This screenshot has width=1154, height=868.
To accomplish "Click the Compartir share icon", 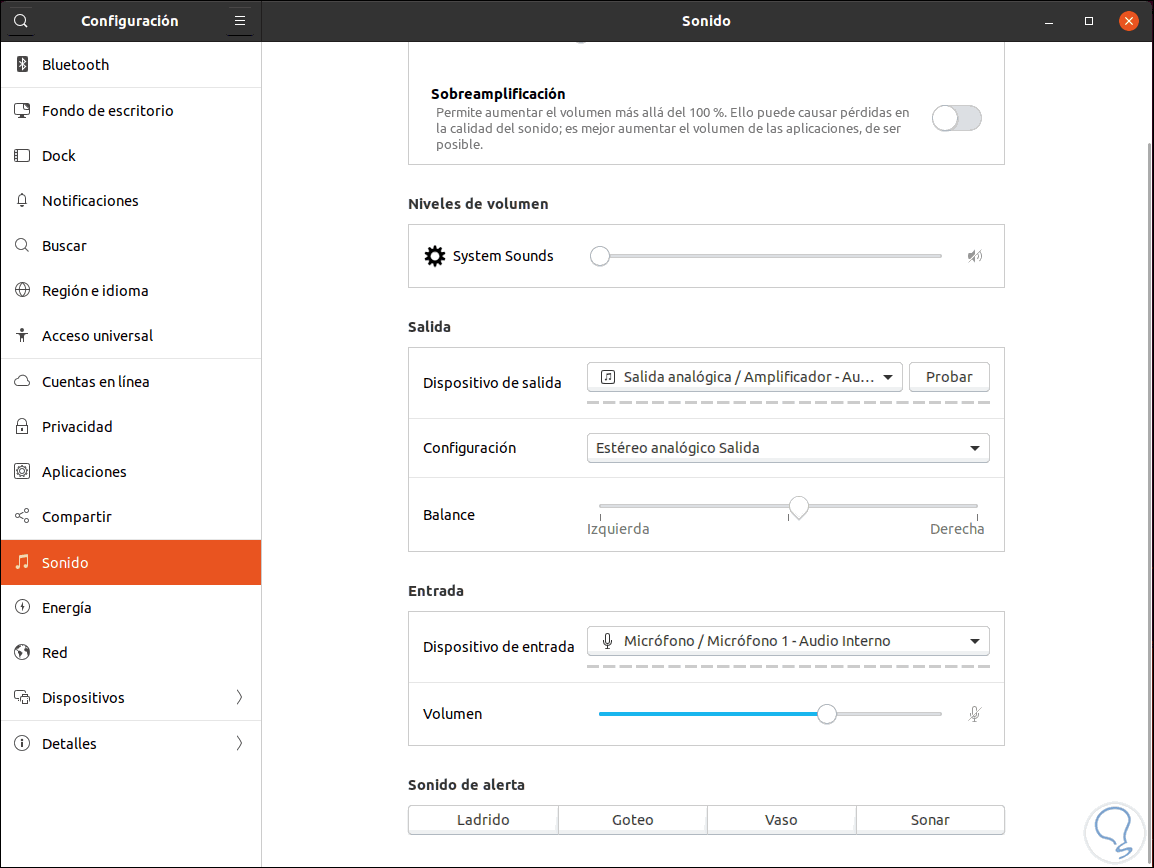I will [22, 517].
